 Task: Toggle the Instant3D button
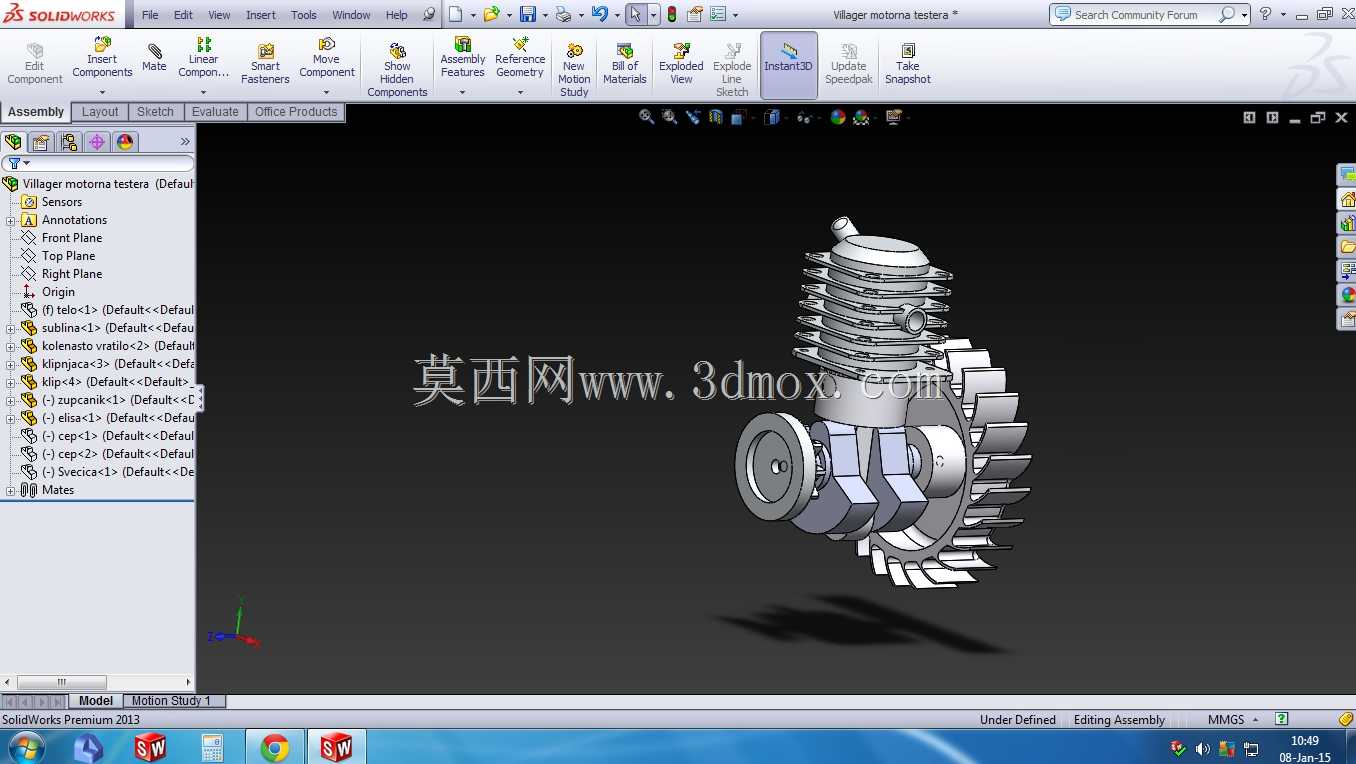789,65
